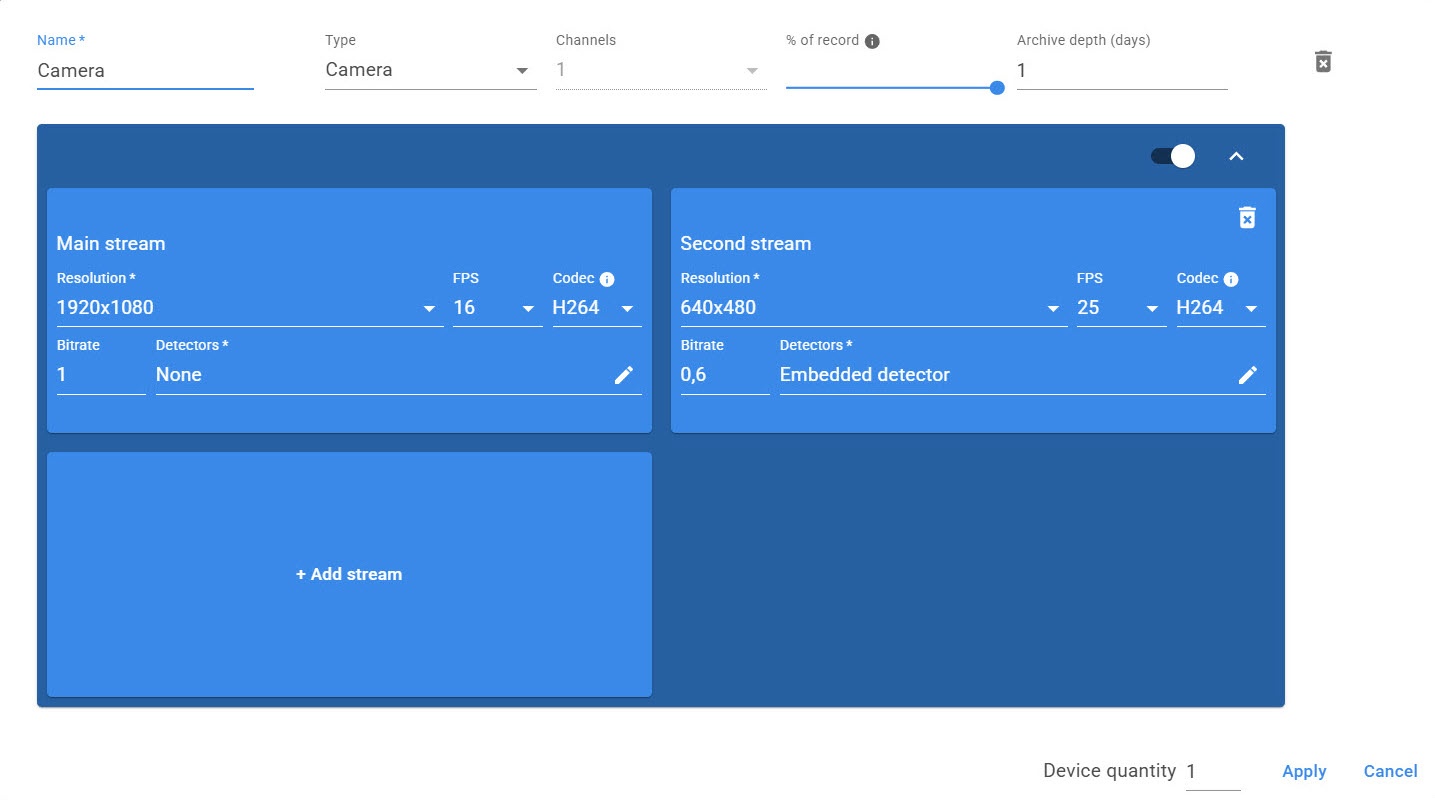Click the % of record slider handle
This screenshot has height=800, width=1435.
coord(996,87)
